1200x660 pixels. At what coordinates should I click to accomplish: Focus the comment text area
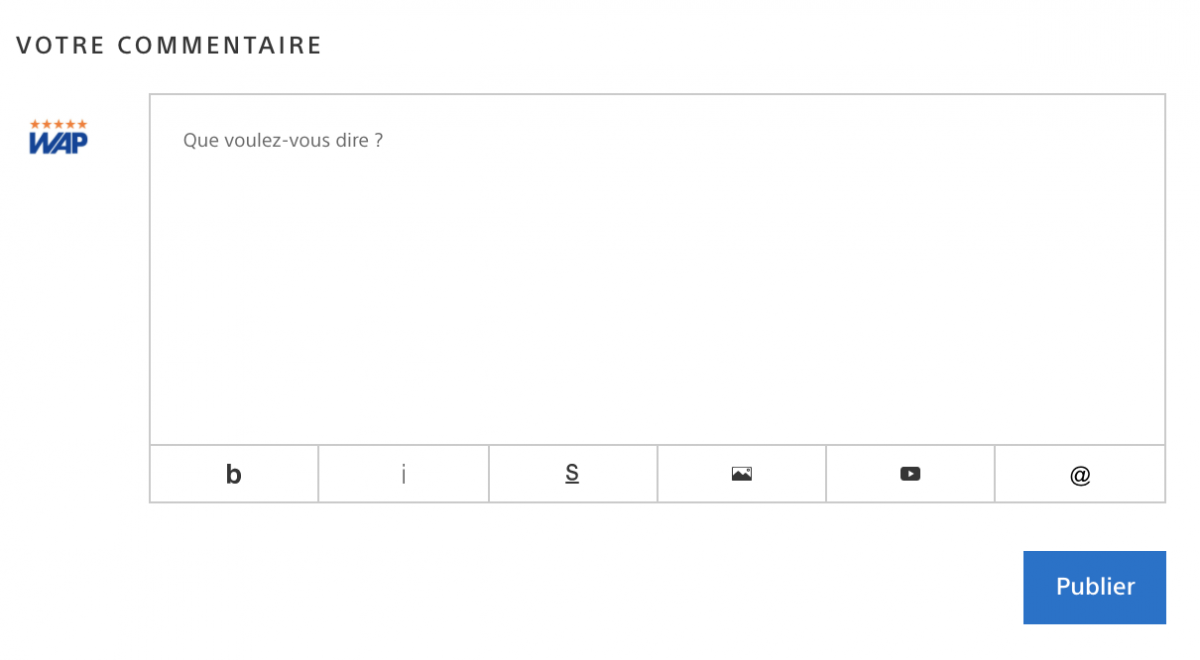click(x=657, y=270)
